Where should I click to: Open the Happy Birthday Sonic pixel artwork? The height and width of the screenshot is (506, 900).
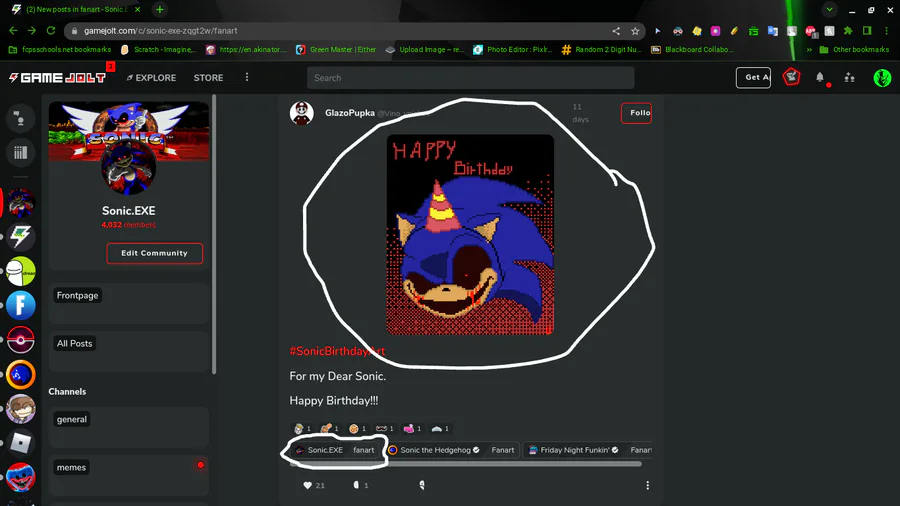pyautogui.click(x=470, y=235)
